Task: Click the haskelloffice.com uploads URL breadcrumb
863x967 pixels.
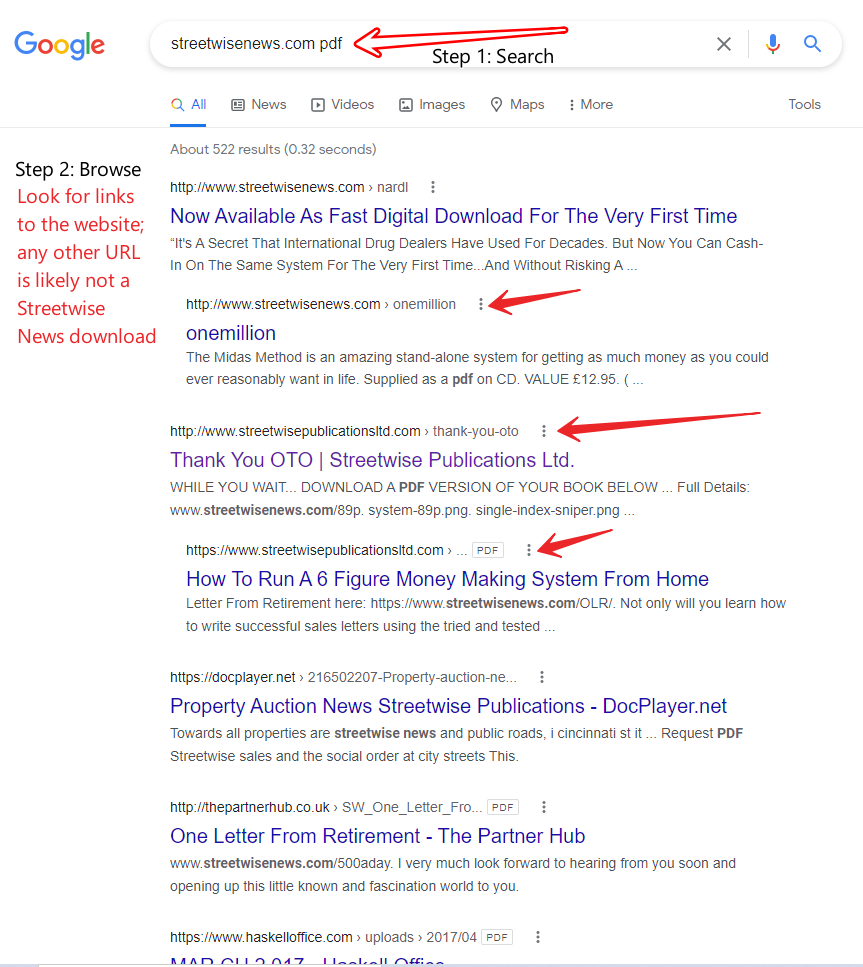Action: point(323,937)
